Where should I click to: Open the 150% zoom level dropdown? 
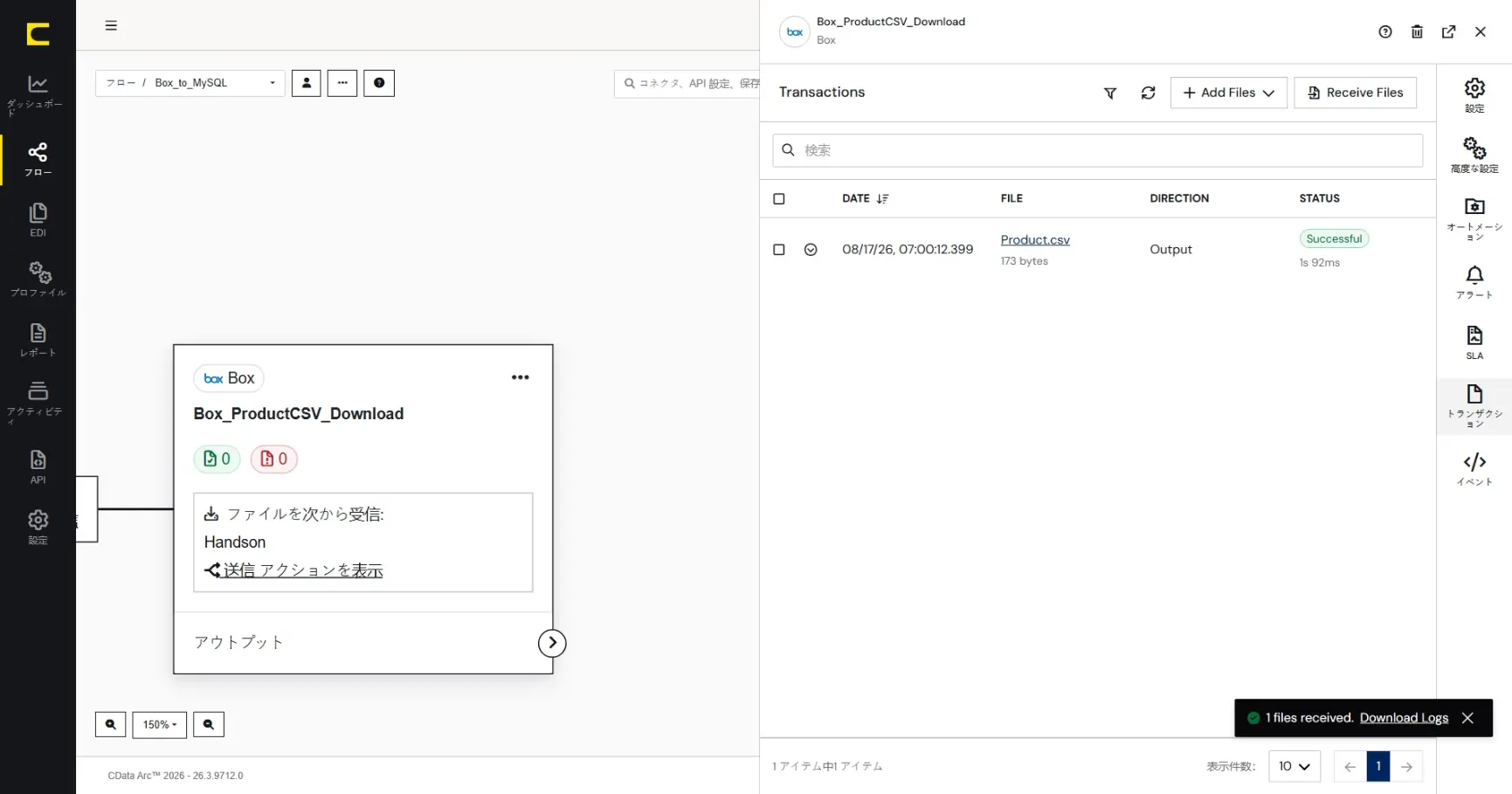pyautogui.click(x=159, y=724)
